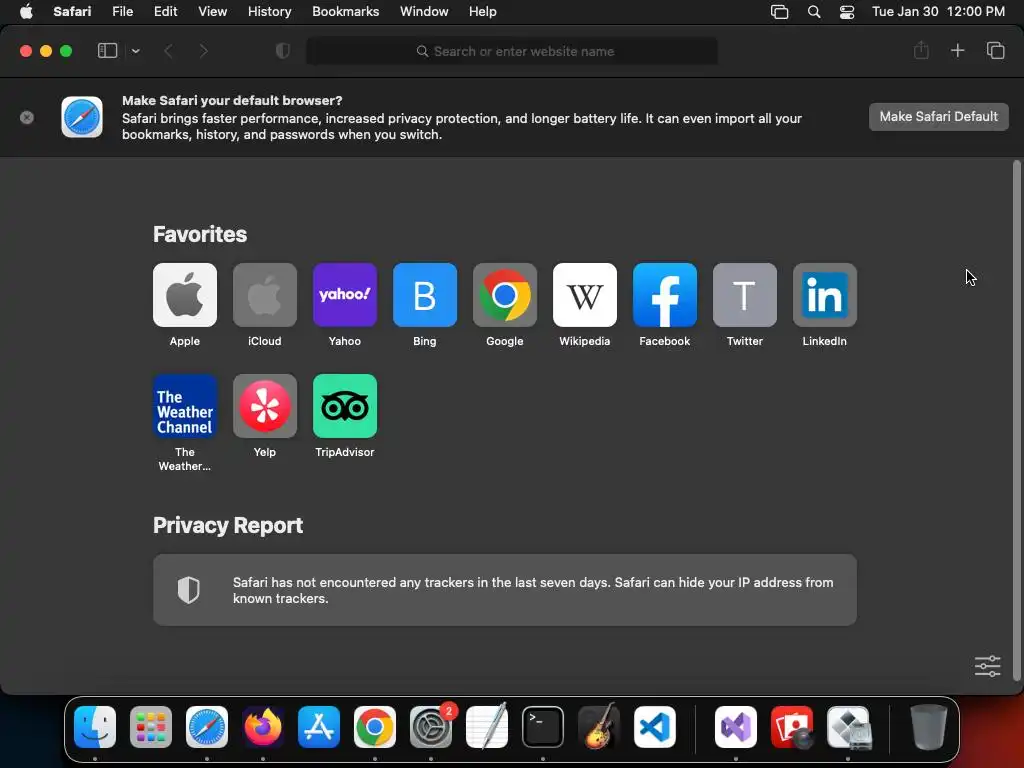Open the Apple favorite
Screen dimensions: 1024x768
click(x=185, y=295)
